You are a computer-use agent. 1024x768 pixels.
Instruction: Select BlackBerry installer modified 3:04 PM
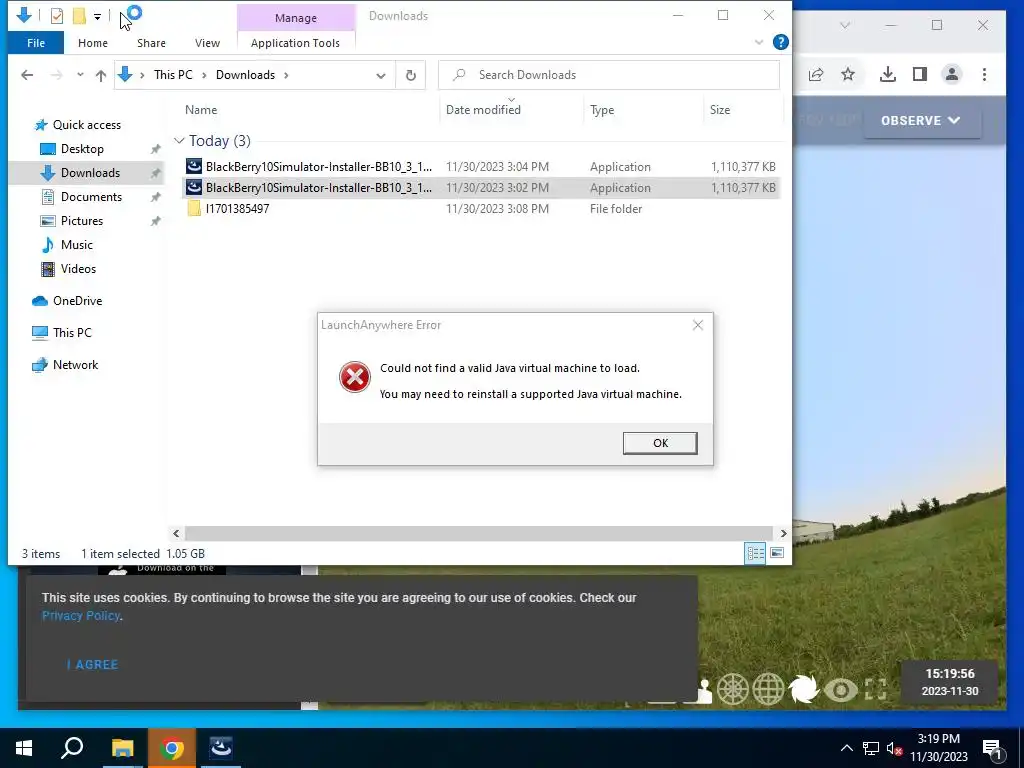tap(481, 167)
